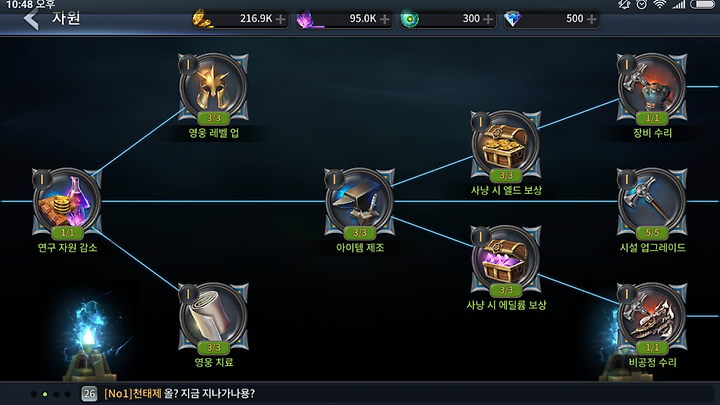Select the 시설 업그레이드 hammer node

[652, 202]
